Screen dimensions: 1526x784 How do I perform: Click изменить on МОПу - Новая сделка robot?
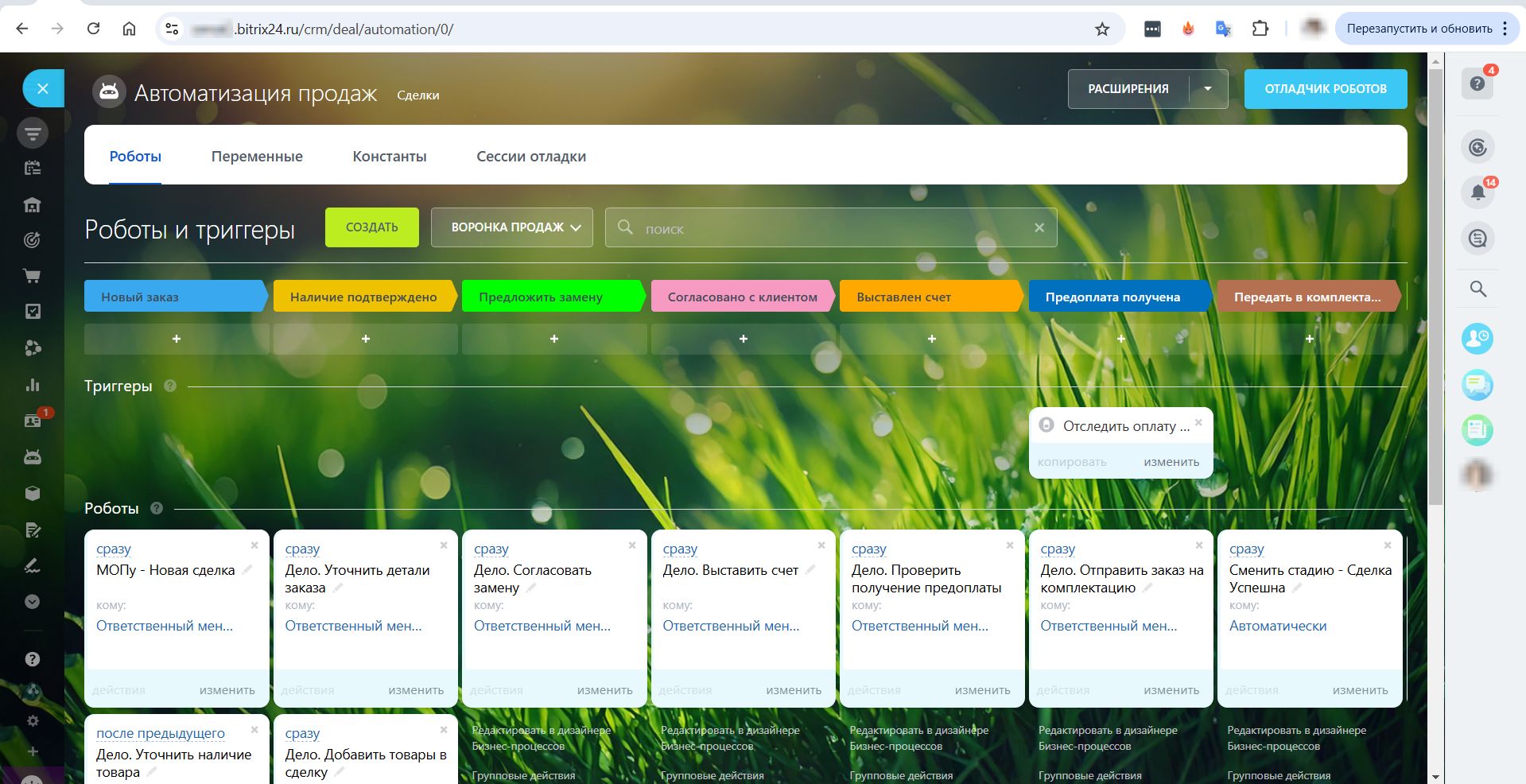pos(227,690)
